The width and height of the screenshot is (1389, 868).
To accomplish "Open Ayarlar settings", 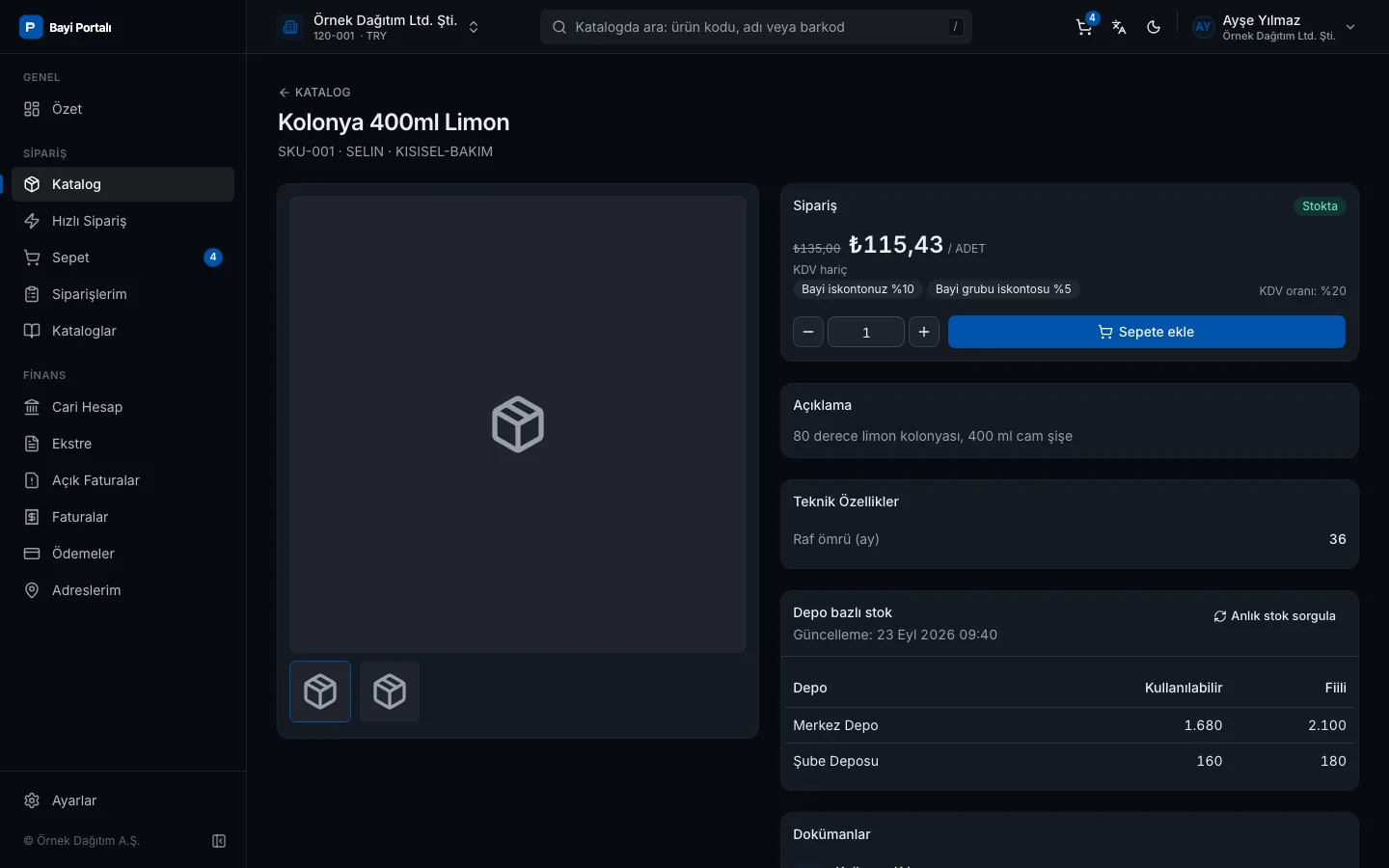I will 123,800.
